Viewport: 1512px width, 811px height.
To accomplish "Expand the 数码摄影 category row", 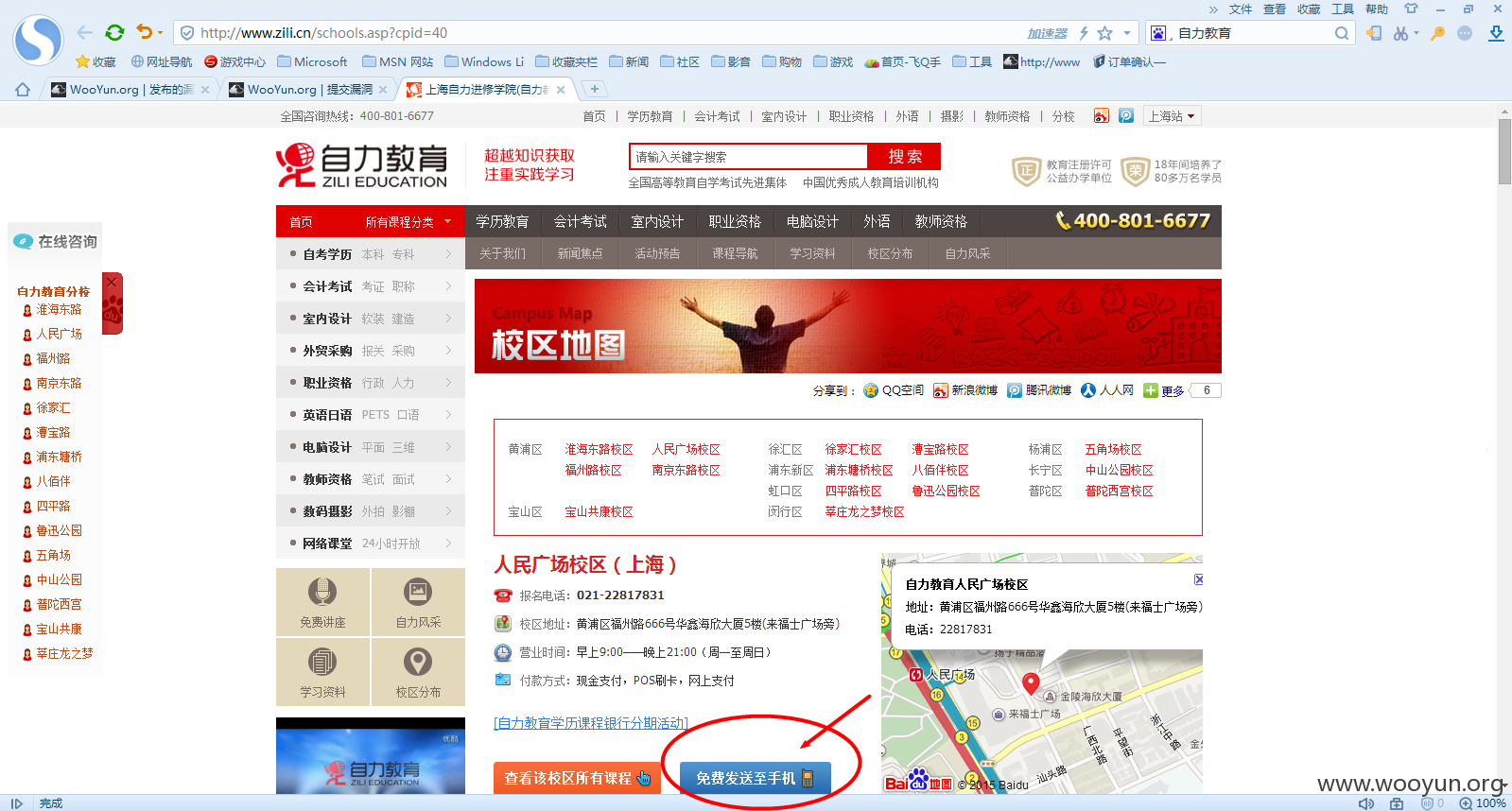I will (x=371, y=511).
